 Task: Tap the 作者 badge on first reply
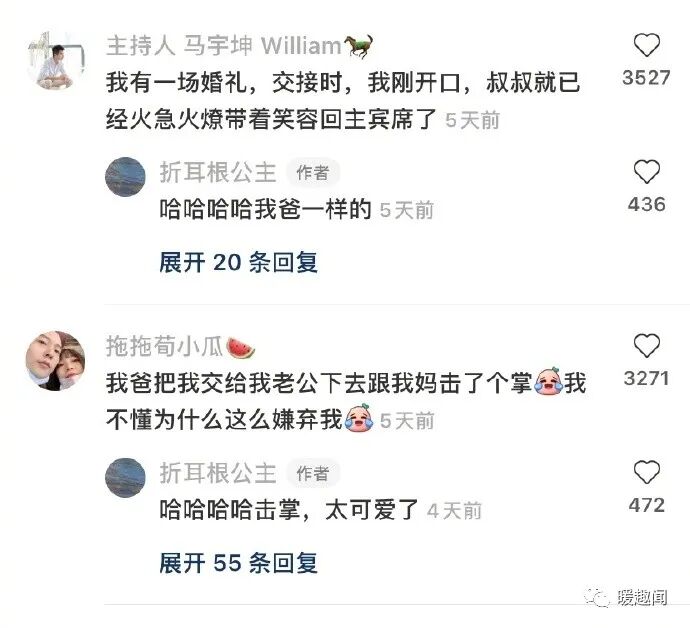click(x=313, y=173)
